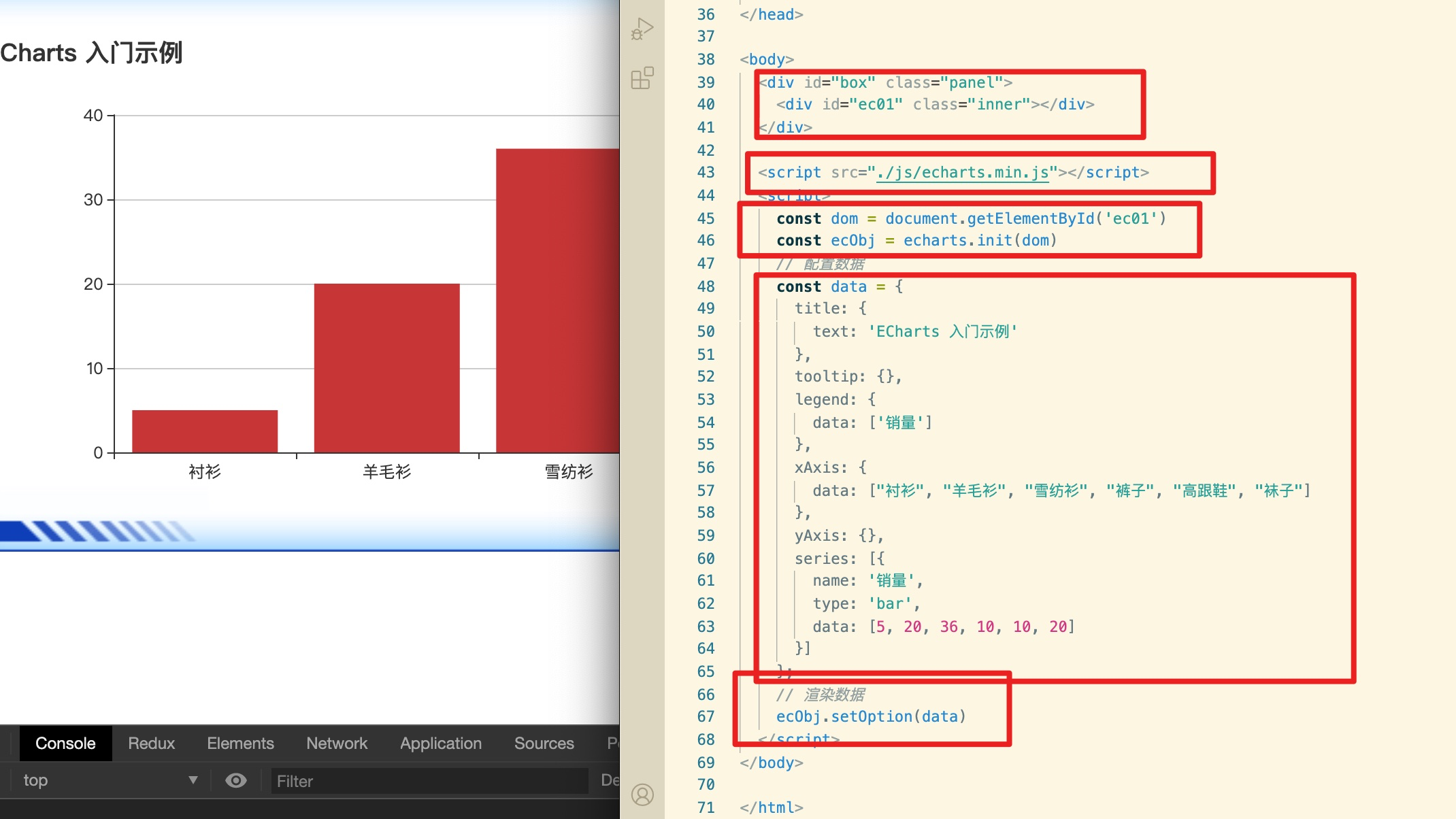Click the div id="box" opening tag
This screenshot has width=1456, height=819.
click(885, 82)
